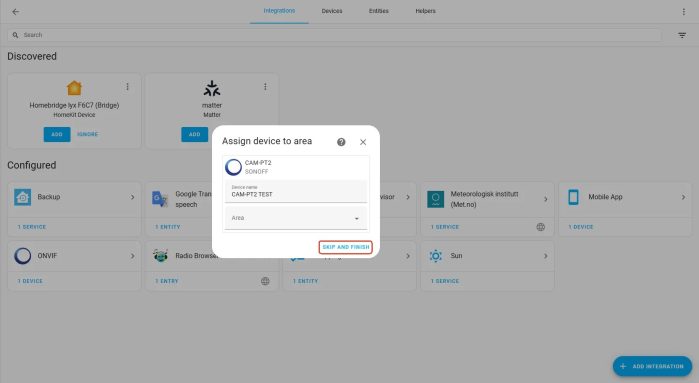This screenshot has width=699, height=383.
Task: Open Backup 1 Service link
Action: pos(32,227)
